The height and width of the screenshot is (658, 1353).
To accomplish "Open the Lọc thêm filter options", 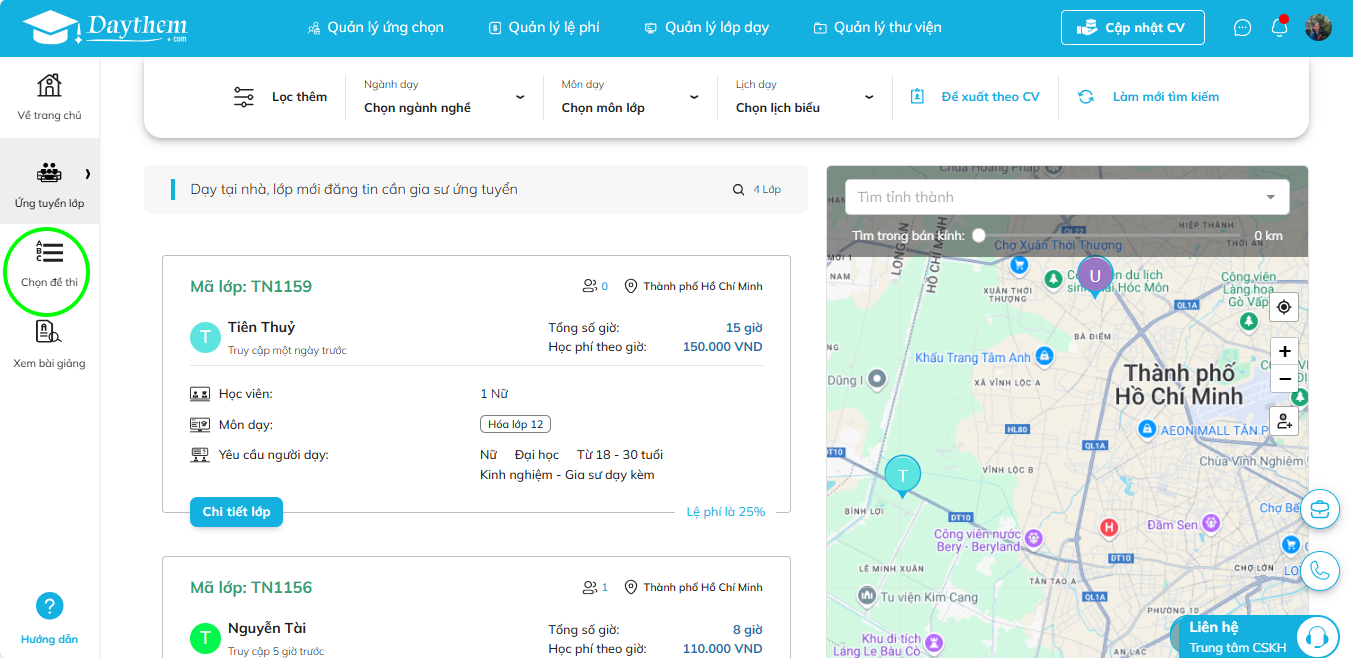I will pos(280,97).
